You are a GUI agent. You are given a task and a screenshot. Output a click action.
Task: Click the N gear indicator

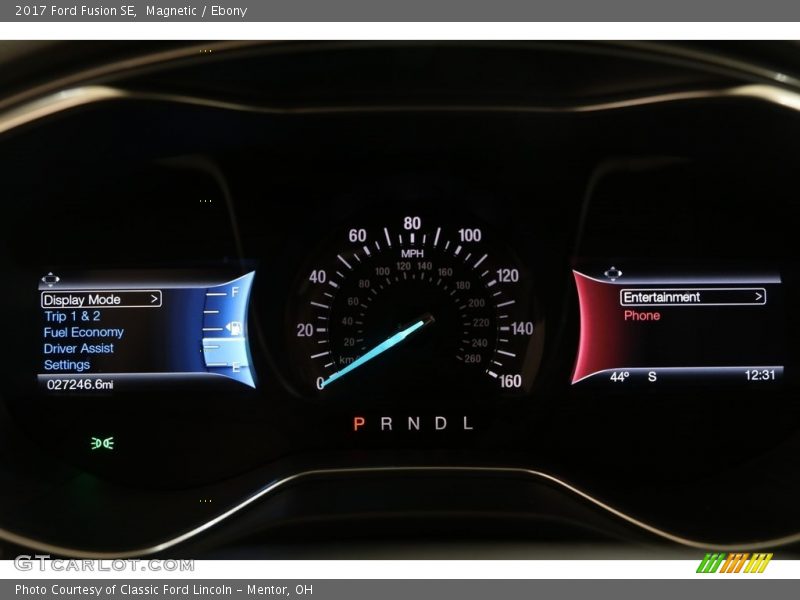(x=414, y=423)
